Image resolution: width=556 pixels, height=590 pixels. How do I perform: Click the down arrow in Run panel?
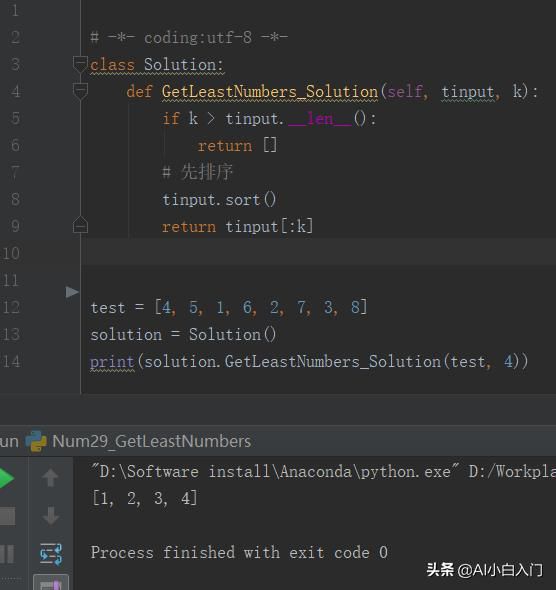click(50, 515)
